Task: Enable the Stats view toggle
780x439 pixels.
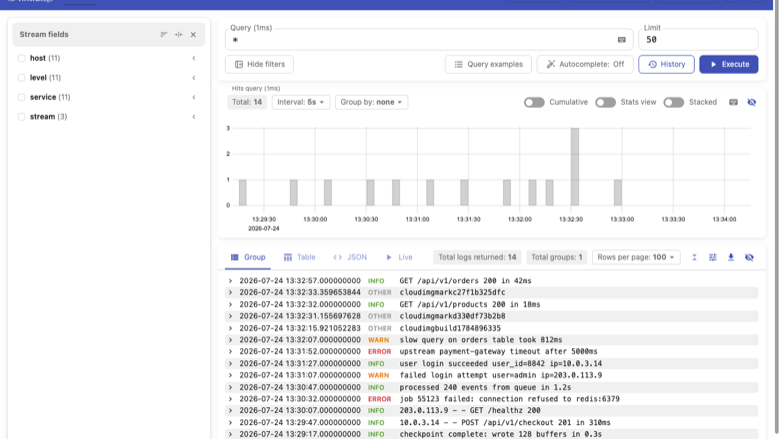Action: [x=605, y=102]
